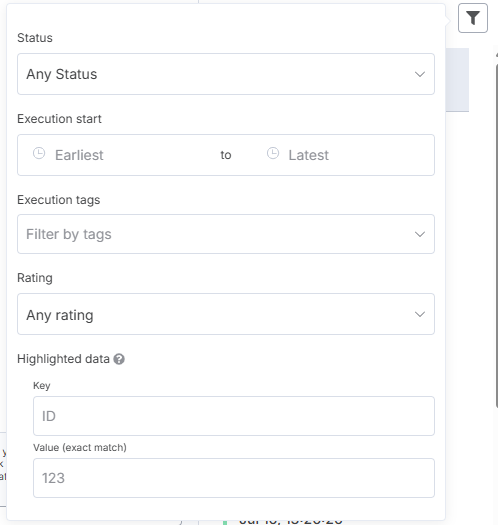Image resolution: width=498 pixels, height=525 pixels.
Task: Toggle the executions filter funnel button
Action: click(473, 18)
